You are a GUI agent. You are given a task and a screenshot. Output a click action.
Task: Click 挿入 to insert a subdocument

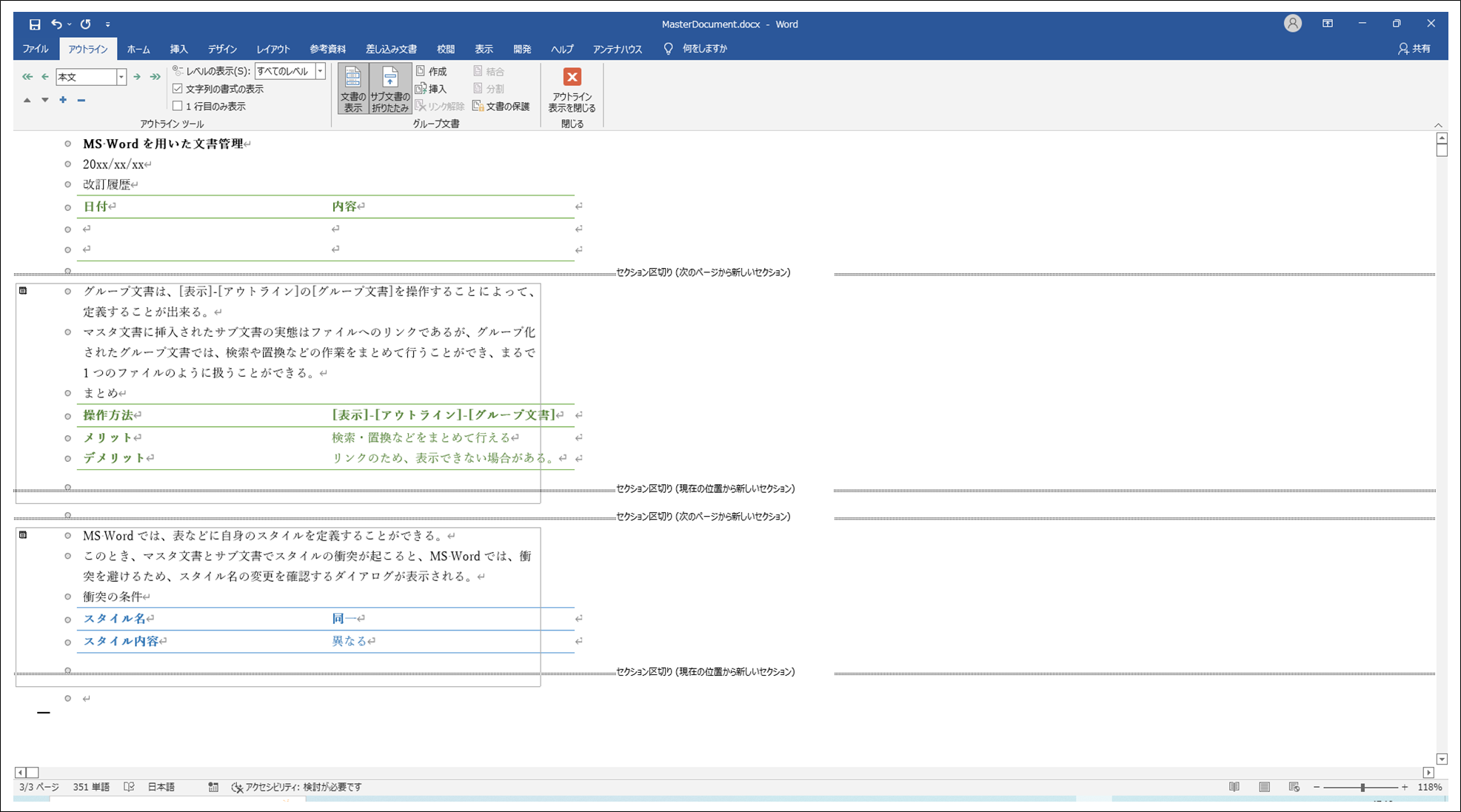click(x=432, y=89)
